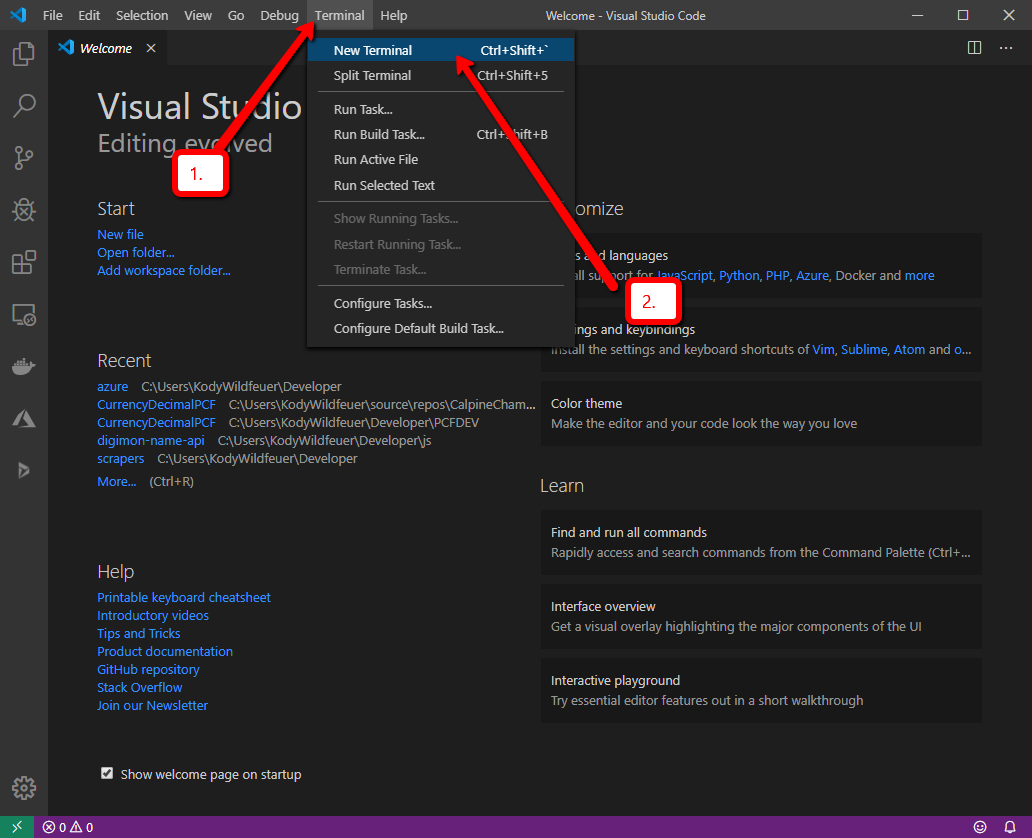Open the Azure icon in activity bar
The image size is (1032, 838).
pos(24,419)
